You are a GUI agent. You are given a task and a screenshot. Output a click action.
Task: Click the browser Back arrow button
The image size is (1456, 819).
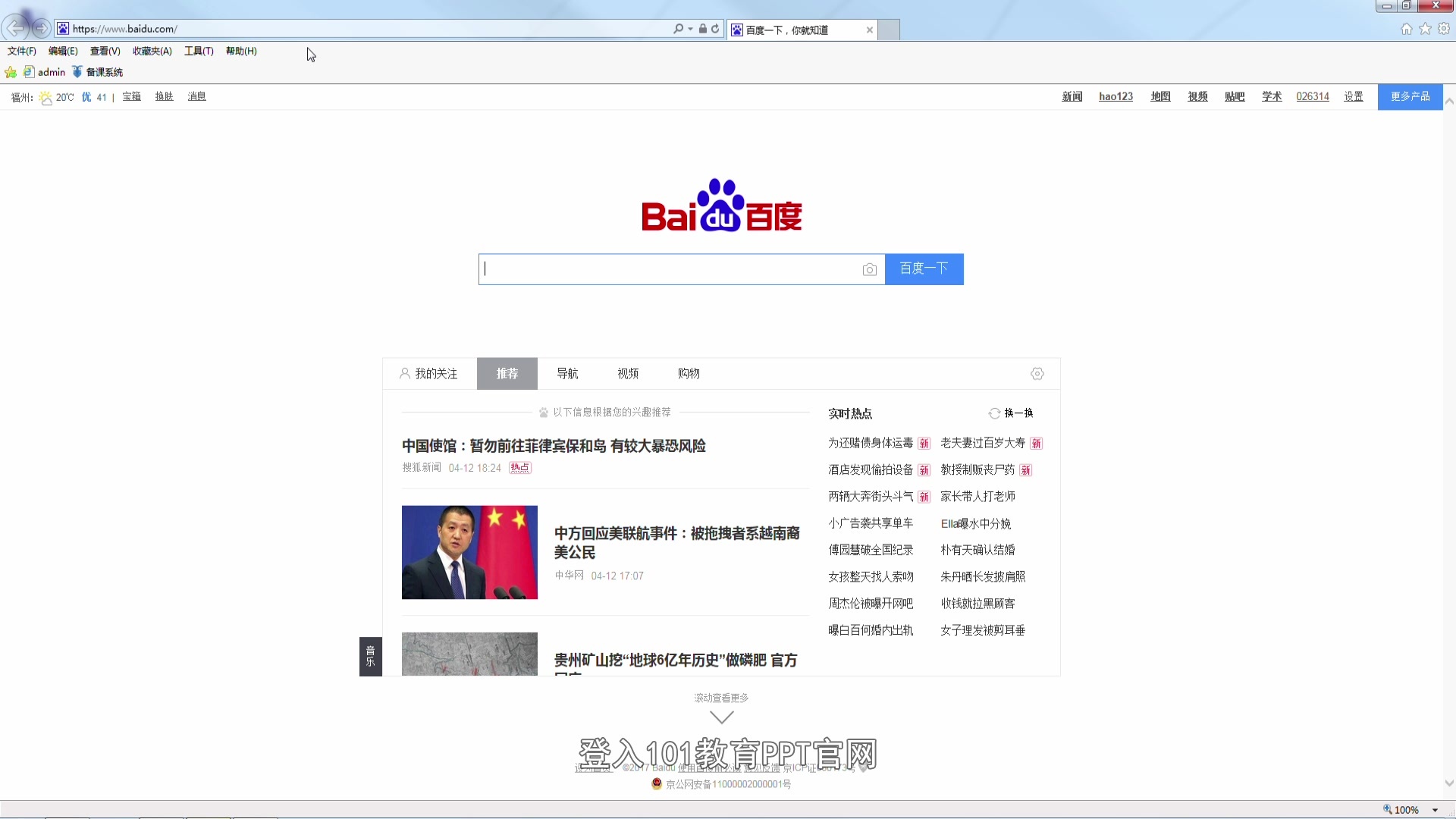(15, 29)
